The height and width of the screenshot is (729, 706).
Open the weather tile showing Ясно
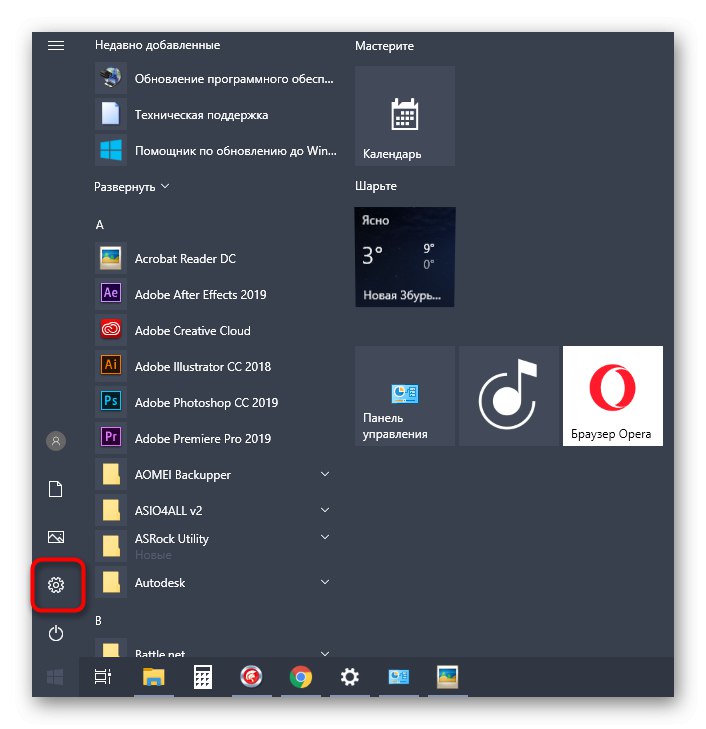click(405, 257)
